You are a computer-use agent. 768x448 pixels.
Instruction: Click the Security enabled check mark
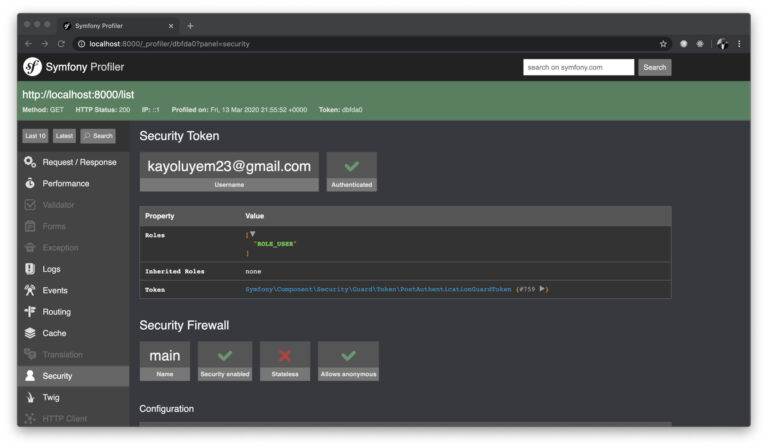coord(225,355)
